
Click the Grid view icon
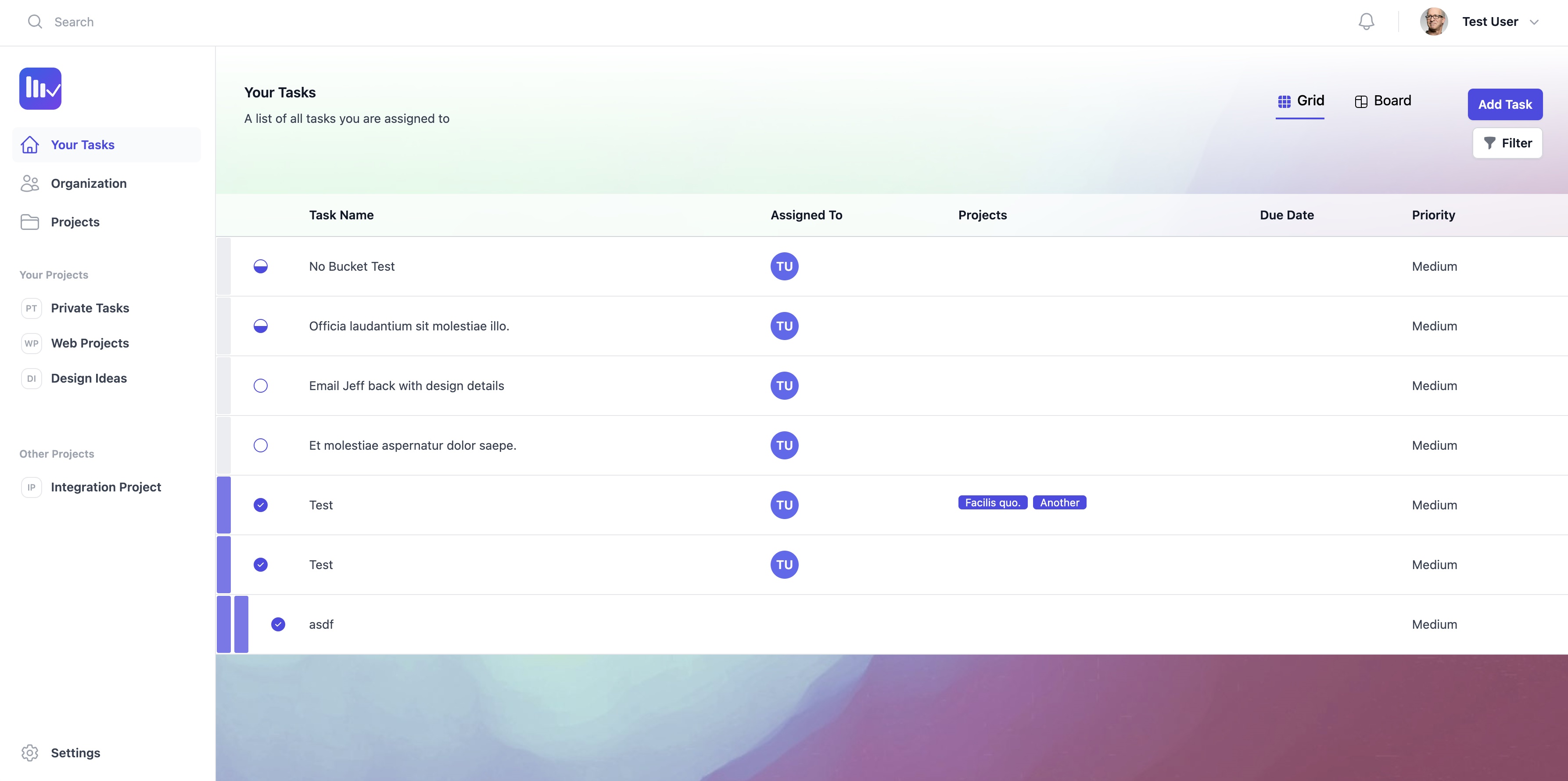[x=1285, y=102]
